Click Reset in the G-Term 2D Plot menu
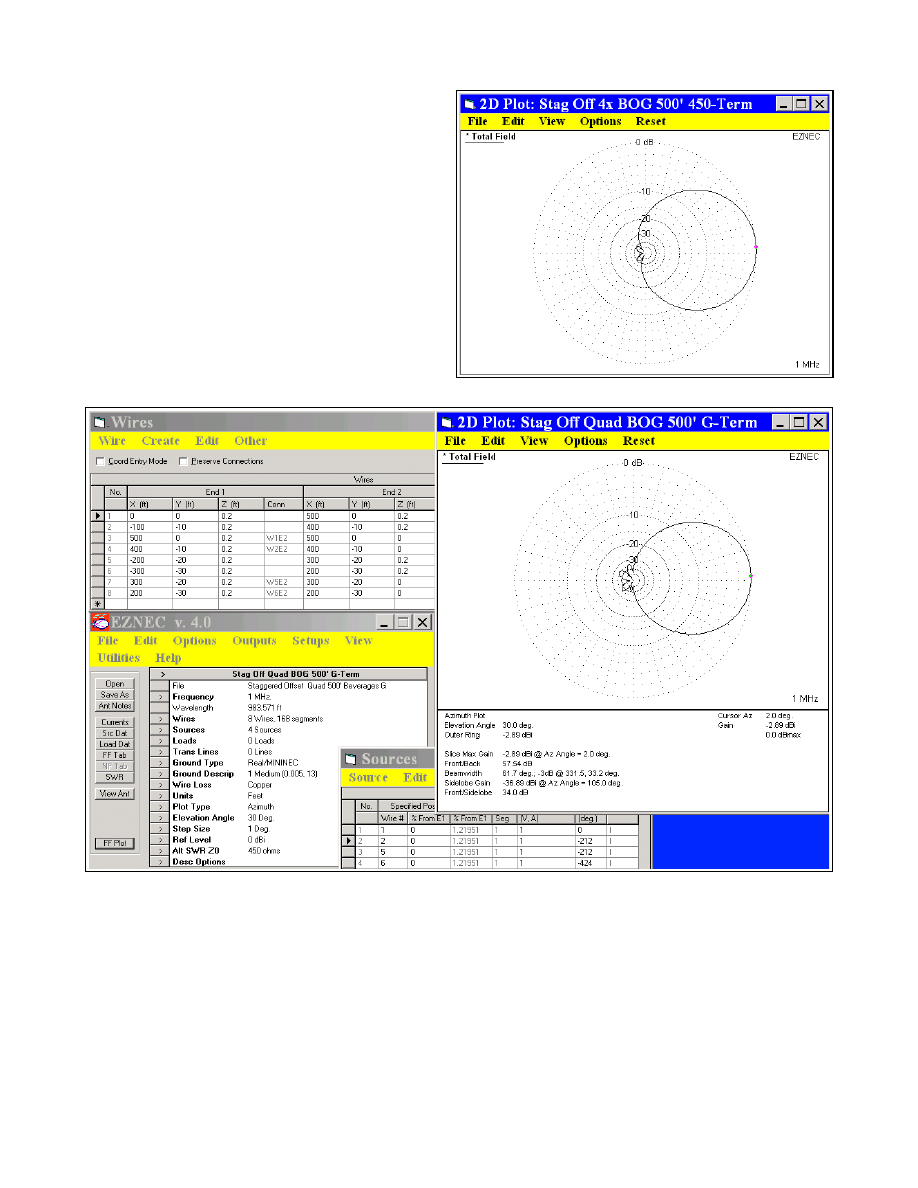 pyautogui.click(x=639, y=441)
